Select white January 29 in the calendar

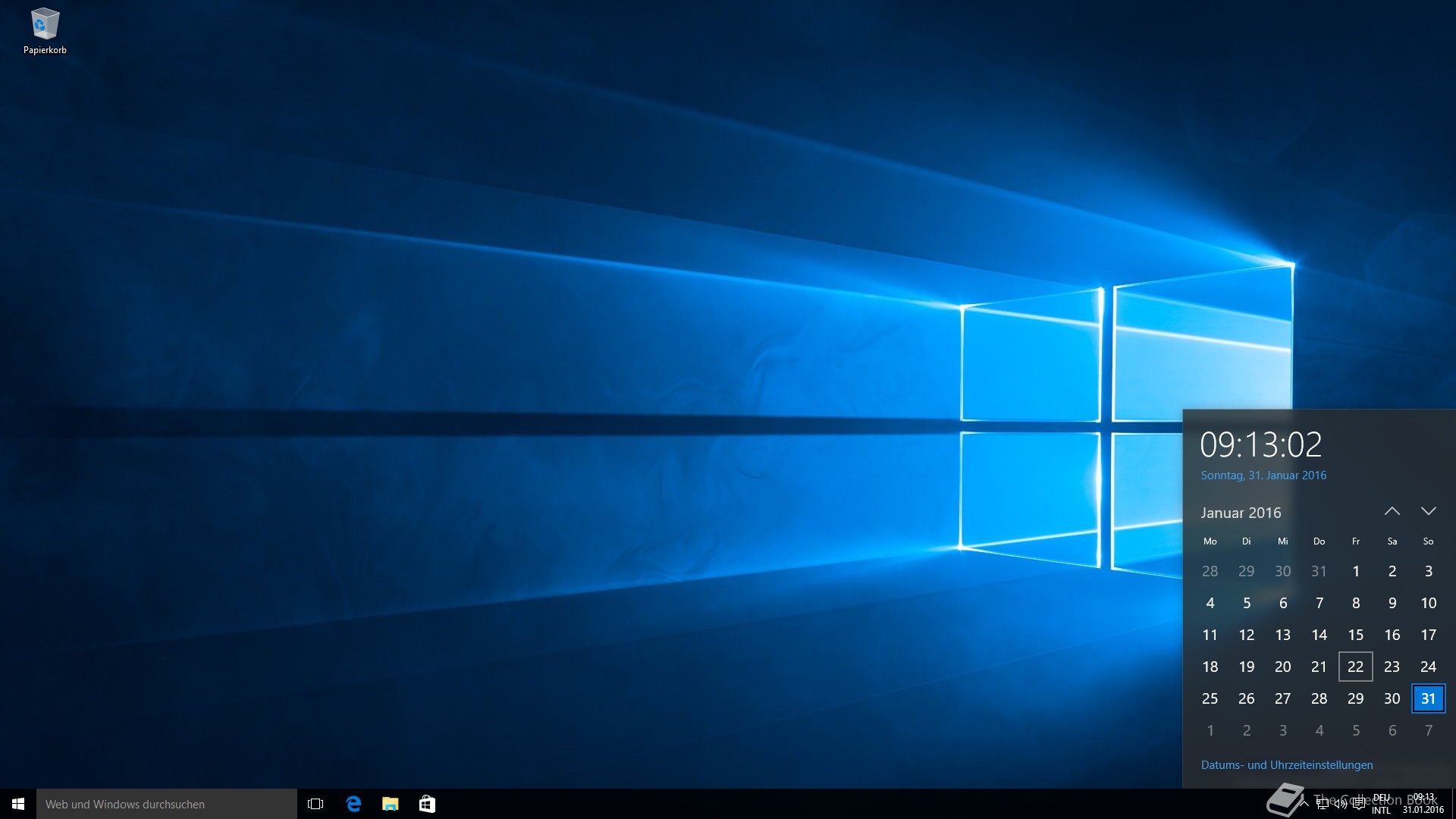(x=1356, y=698)
